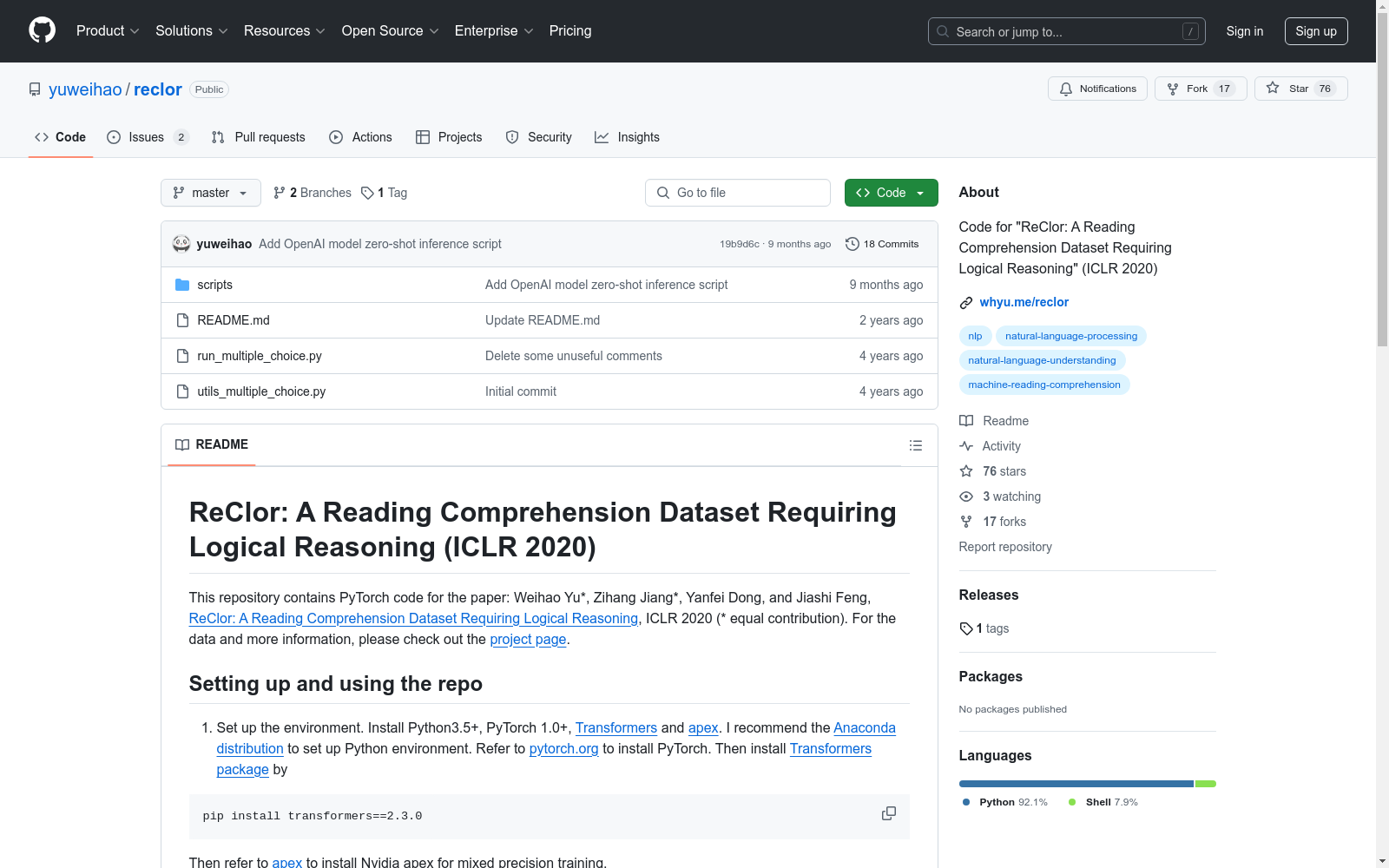Click the tag icon under Releases
The height and width of the screenshot is (868, 1389).
(x=966, y=628)
